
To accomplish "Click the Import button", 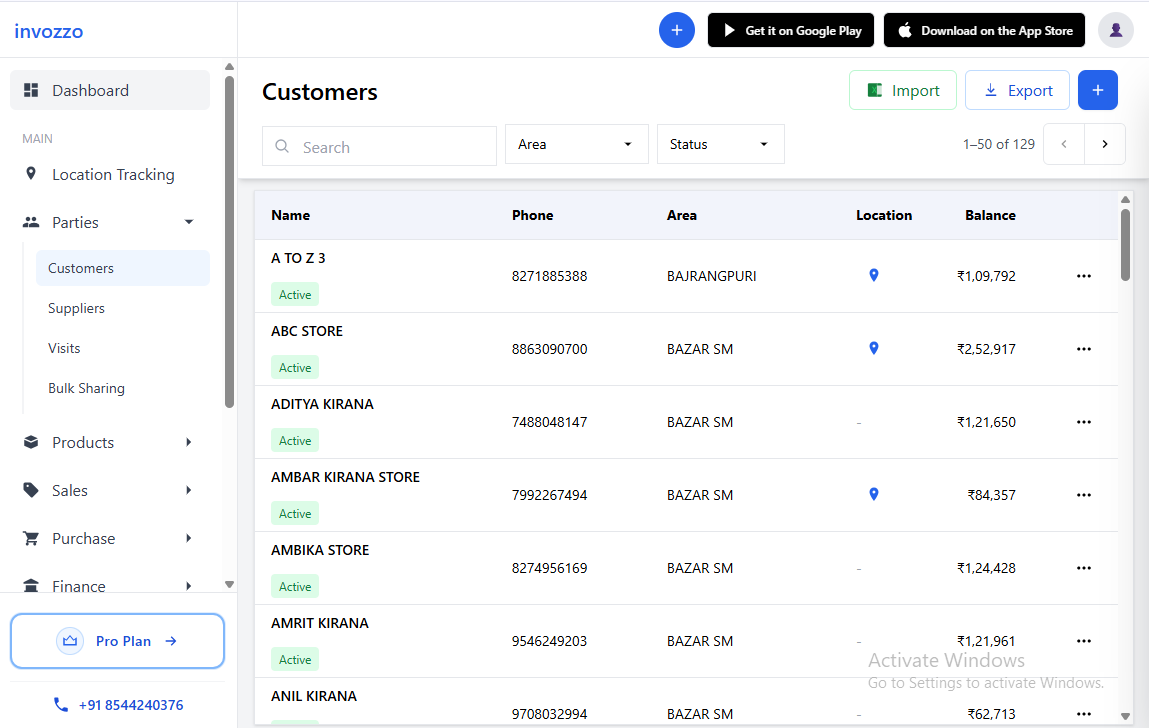I will pyautogui.click(x=902, y=90).
